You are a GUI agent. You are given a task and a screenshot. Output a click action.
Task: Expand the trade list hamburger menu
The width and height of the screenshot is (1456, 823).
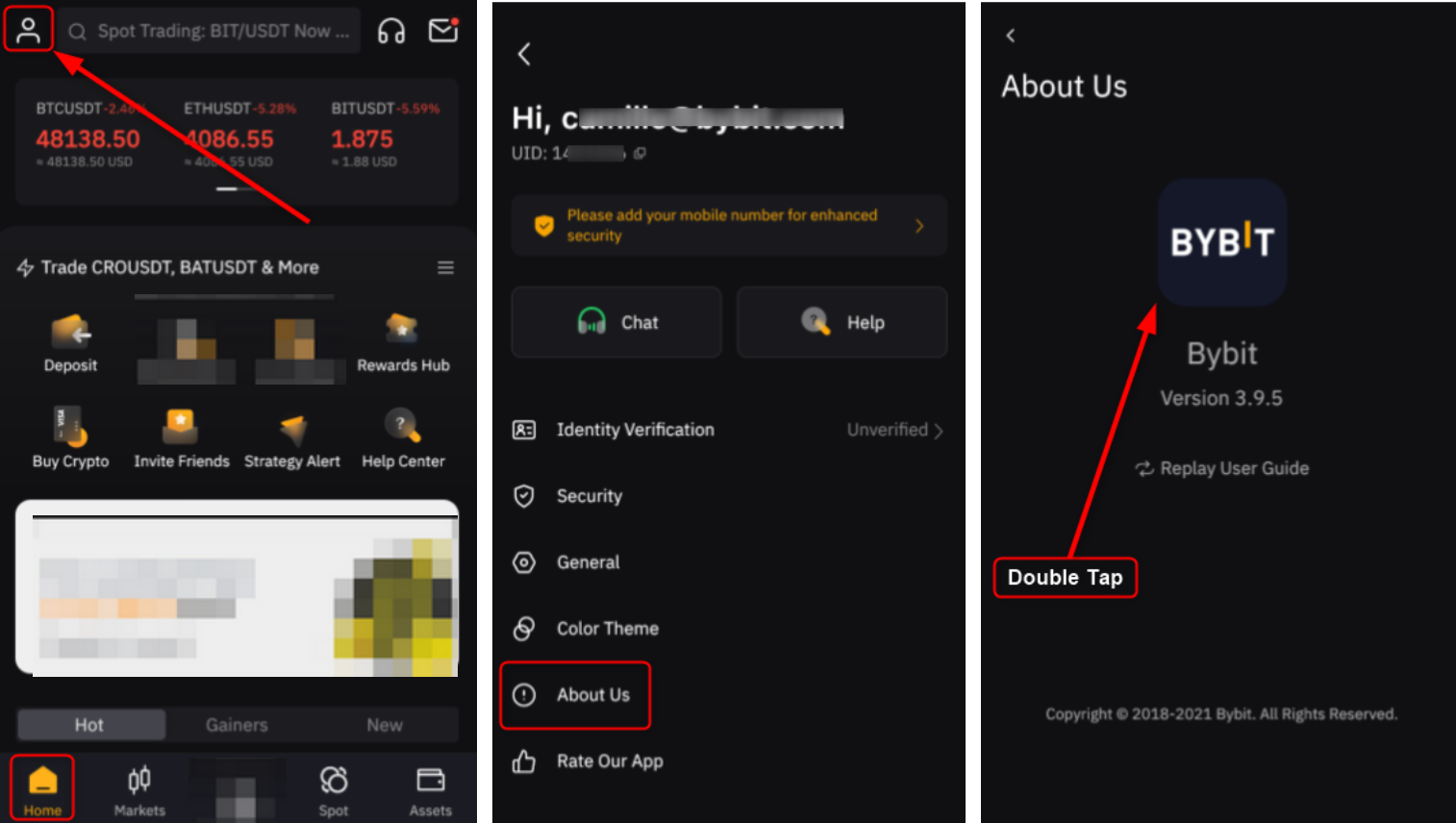click(x=445, y=267)
